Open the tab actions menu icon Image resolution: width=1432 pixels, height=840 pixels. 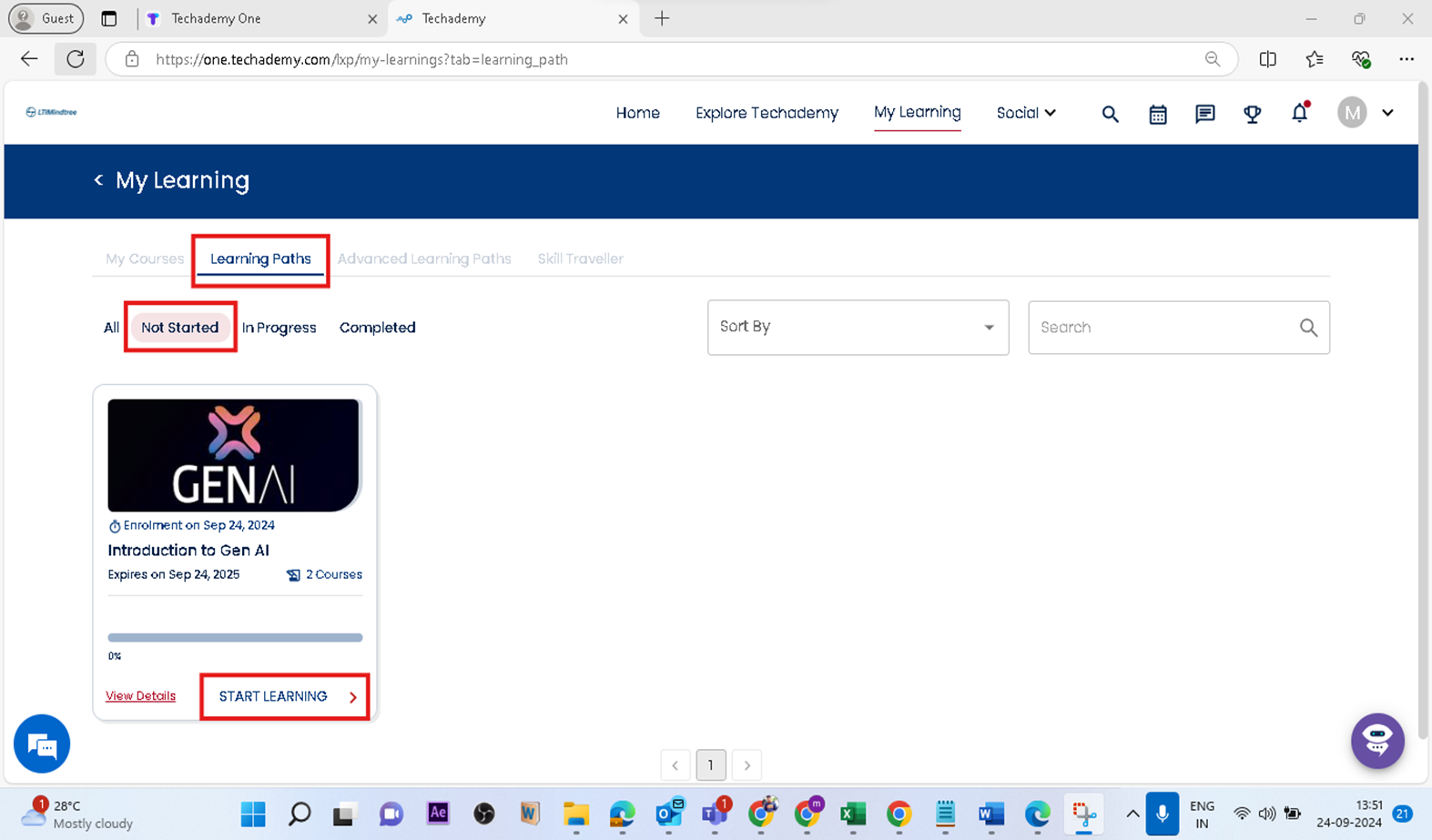[x=109, y=18]
